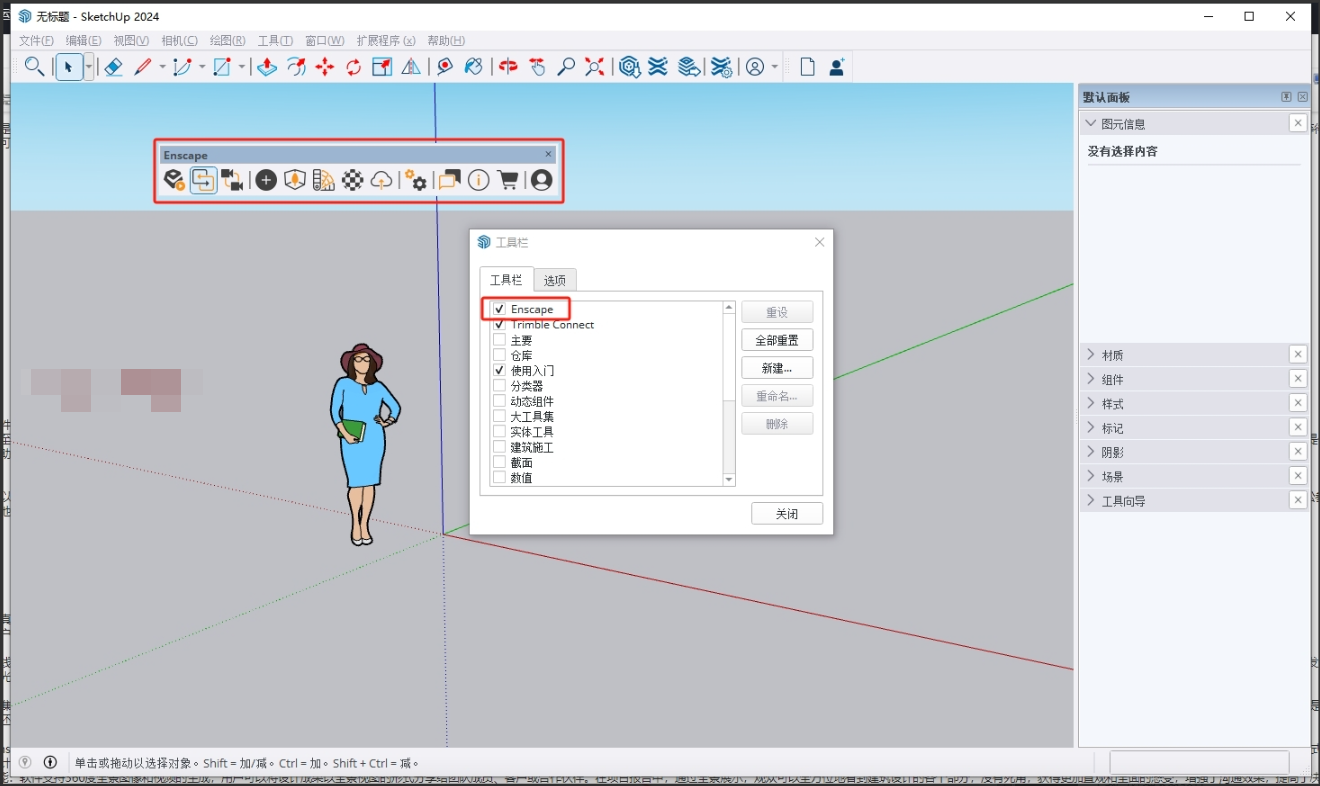Enable the 大工具集 toolbar checkbox
Viewport: 1320px width, 786px height.
(499, 416)
